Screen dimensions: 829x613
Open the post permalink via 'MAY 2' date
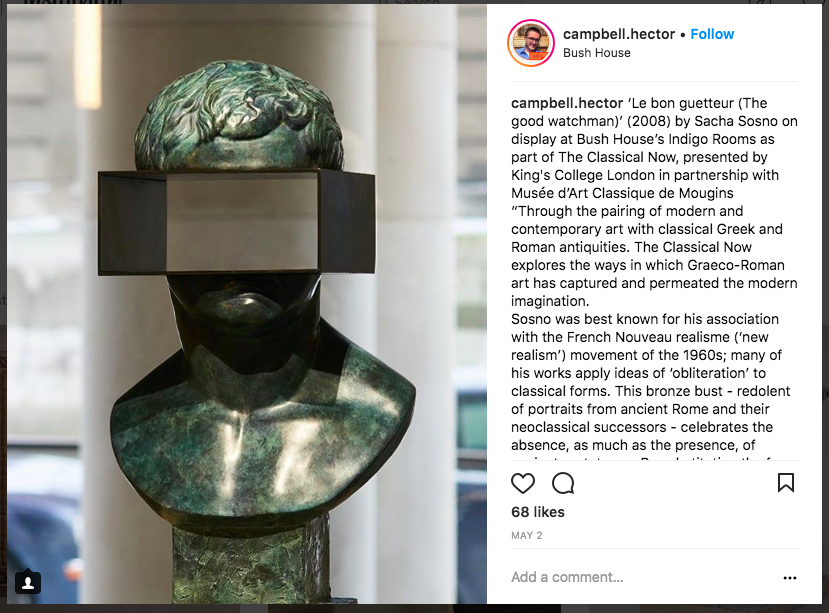tap(527, 535)
